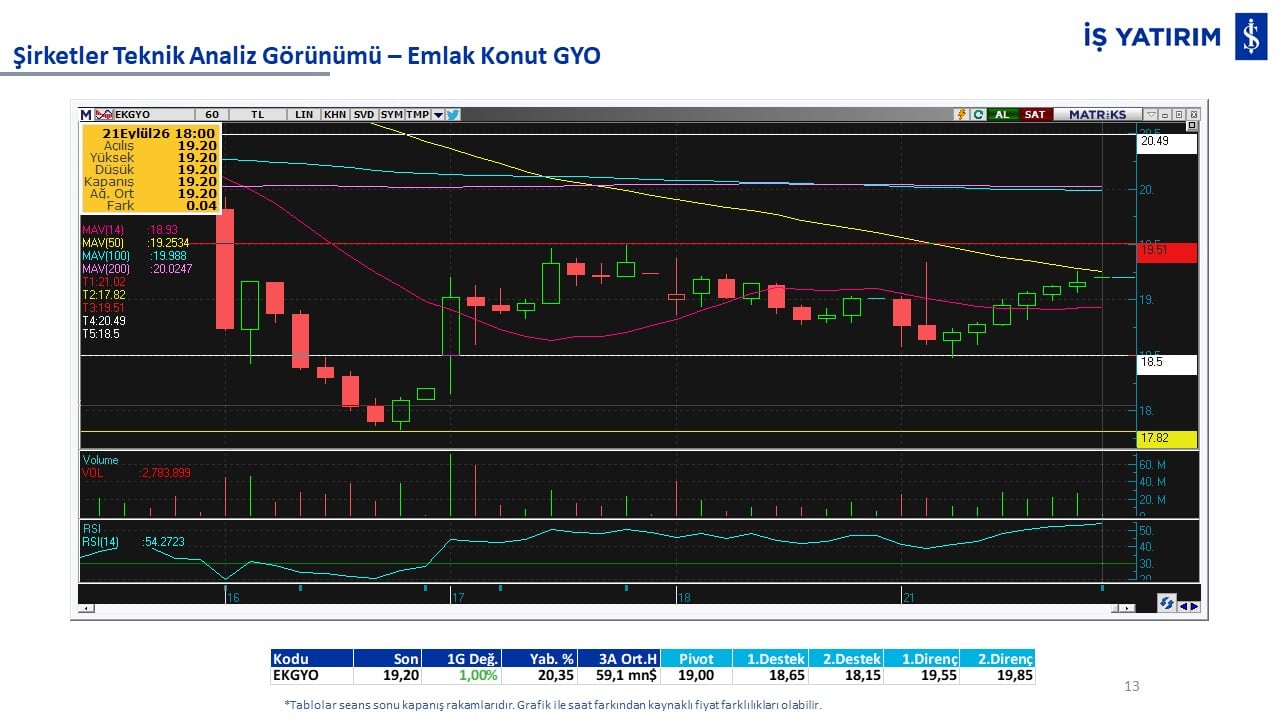
Task: Toggle the LIN linear scale button
Action: point(304,114)
